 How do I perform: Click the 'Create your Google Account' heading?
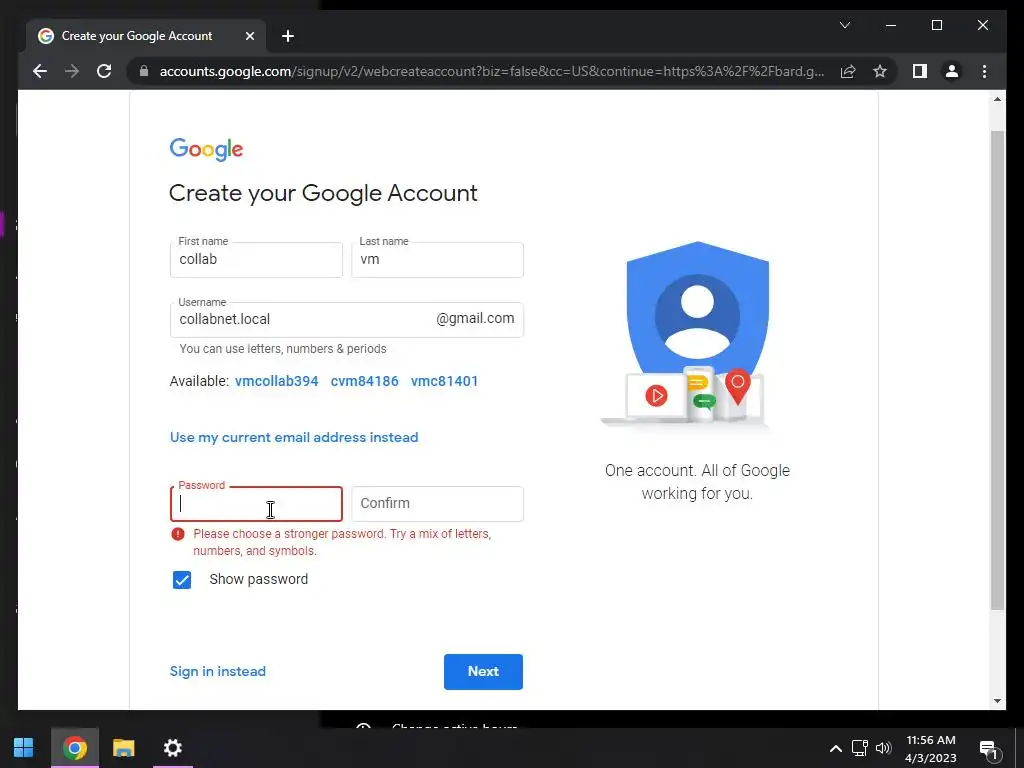[x=323, y=193]
